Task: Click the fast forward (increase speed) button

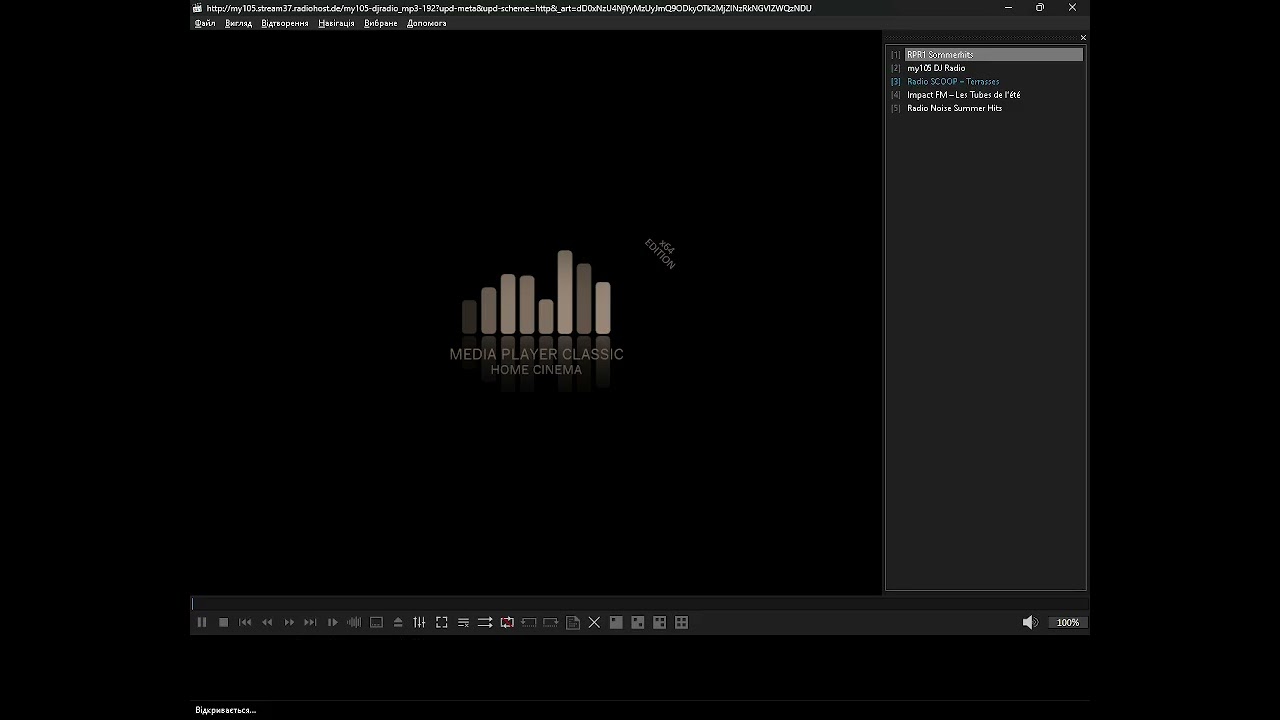Action: click(289, 622)
